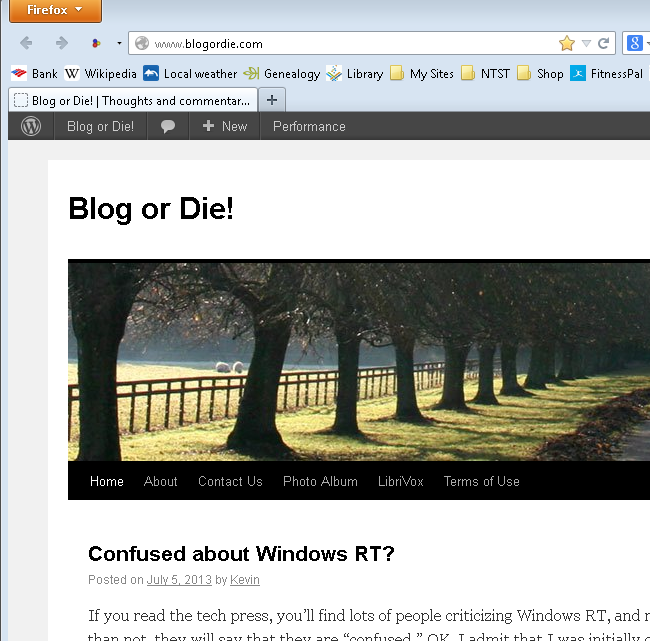This screenshot has width=650, height=641.
Task: Expand the My Sites bookmark folder
Action: (422, 74)
